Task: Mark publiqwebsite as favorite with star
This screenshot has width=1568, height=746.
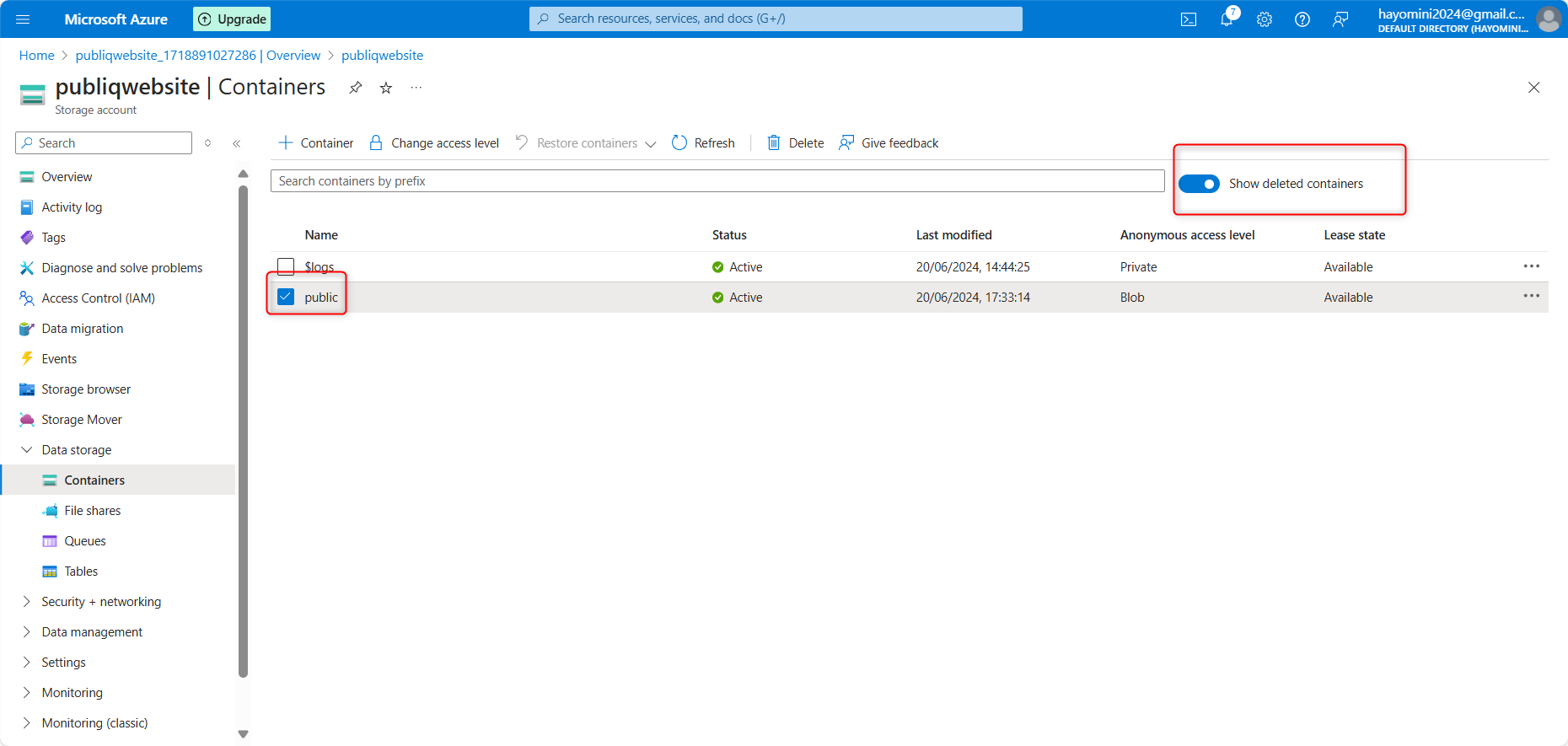Action: (x=386, y=88)
